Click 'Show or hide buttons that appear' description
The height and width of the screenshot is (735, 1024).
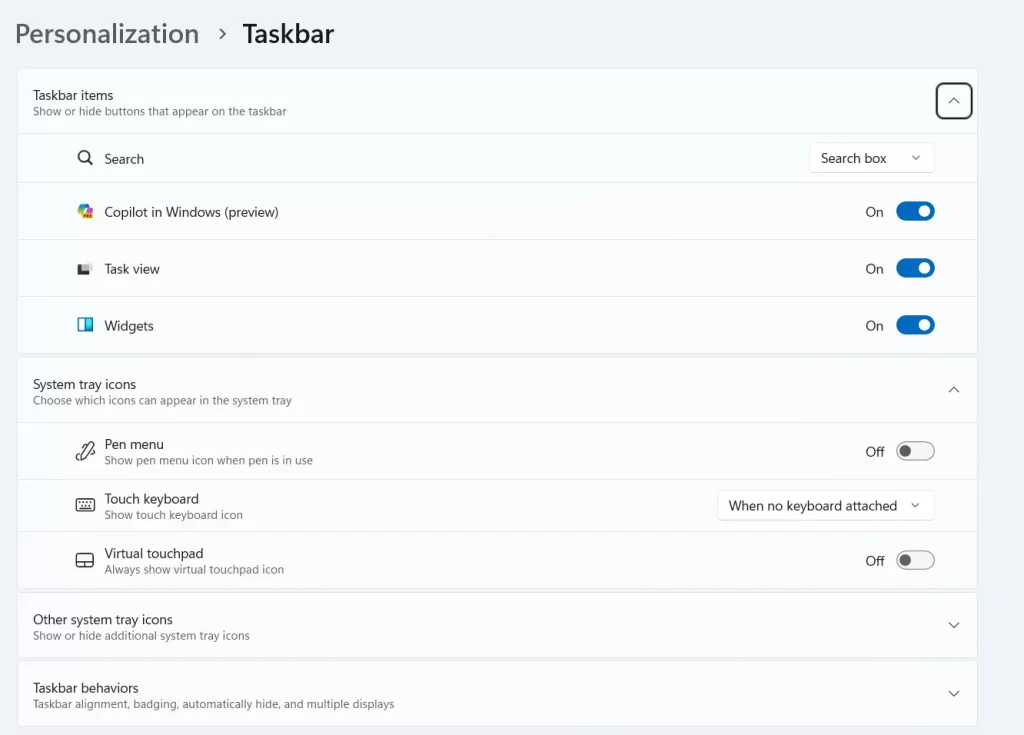pos(159,112)
